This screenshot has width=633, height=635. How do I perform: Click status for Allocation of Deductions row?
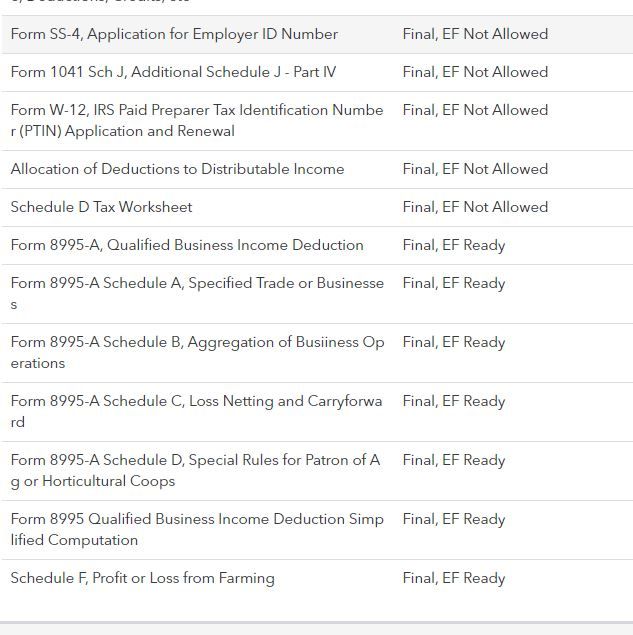tap(475, 169)
